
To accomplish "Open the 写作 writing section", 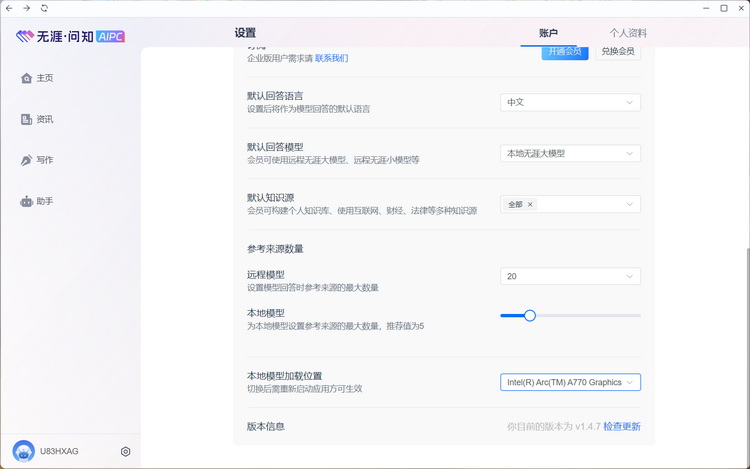I will [x=37, y=160].
